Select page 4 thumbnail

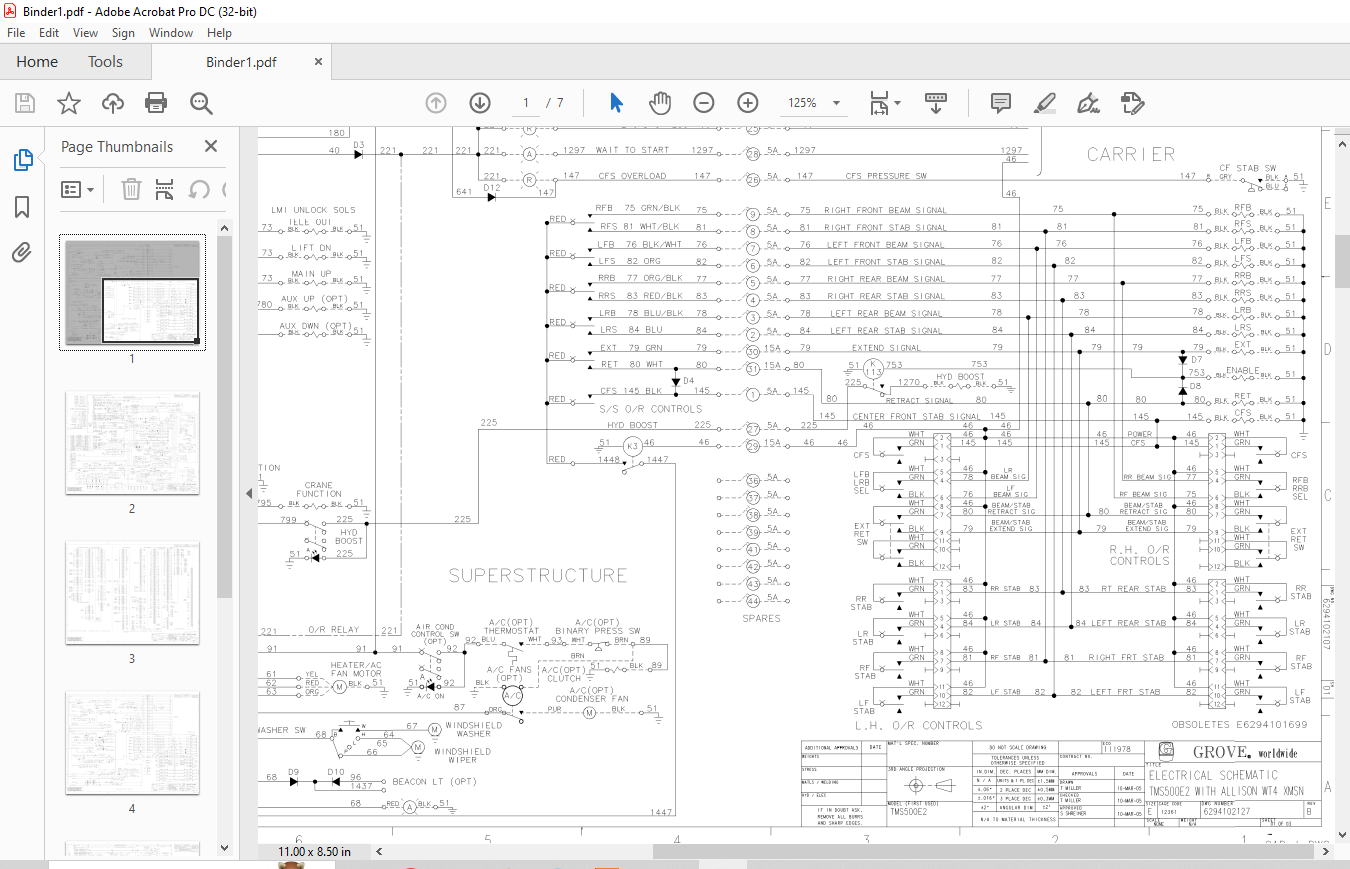[132, 744]
